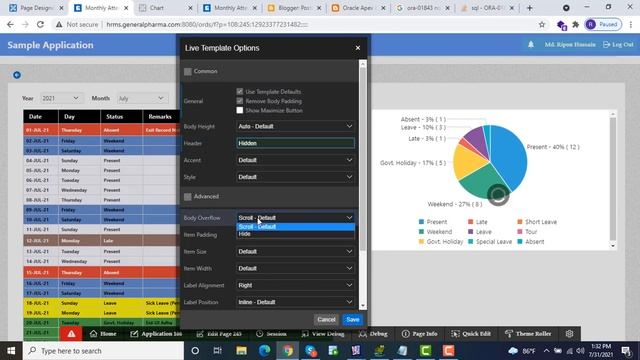Save the live template options
Screen dimensions: 640x360
[x=353, y=320]
